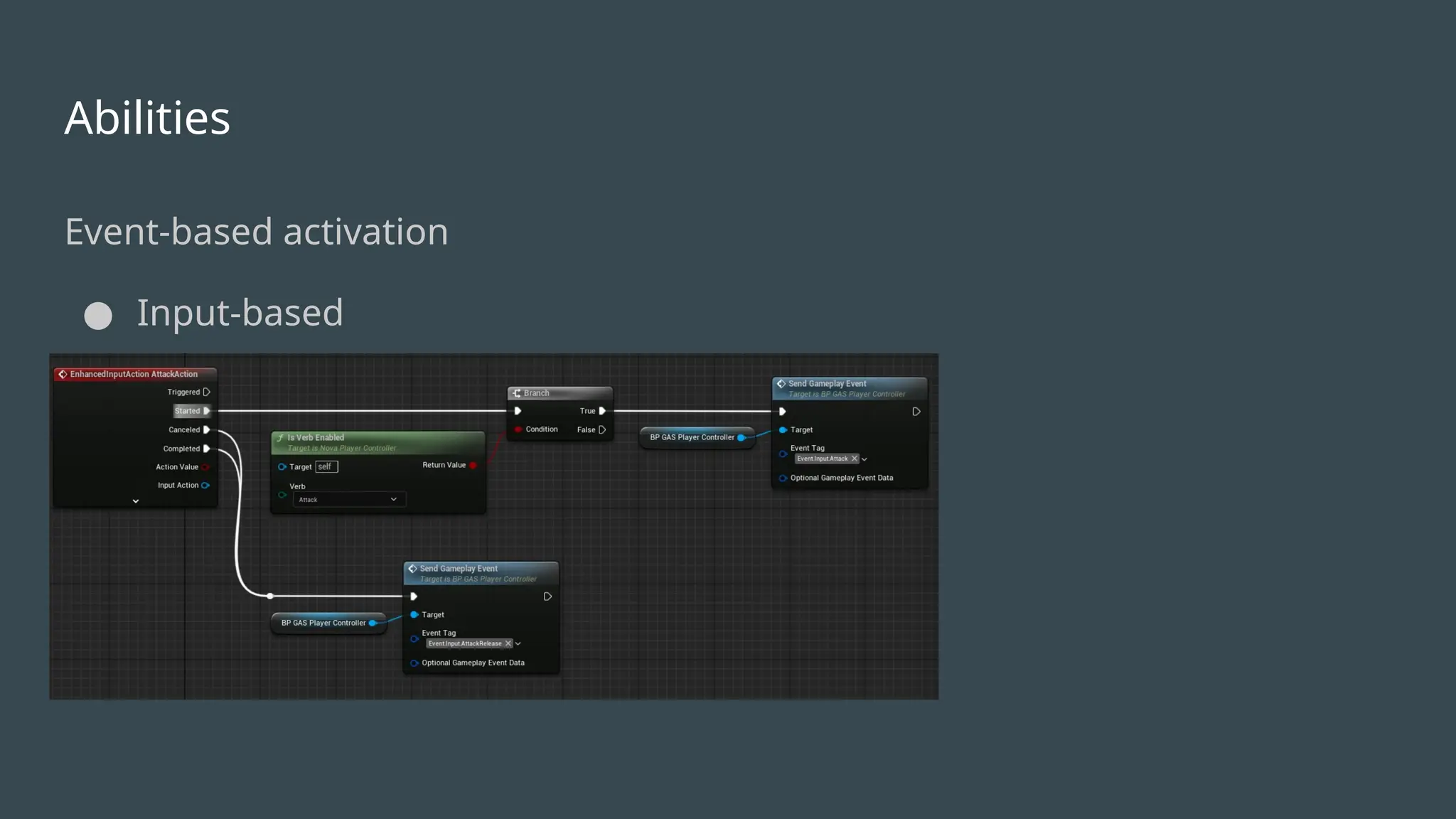Open the dropdown beside Event.Input.AttackRelease

(x=518, y=643)
